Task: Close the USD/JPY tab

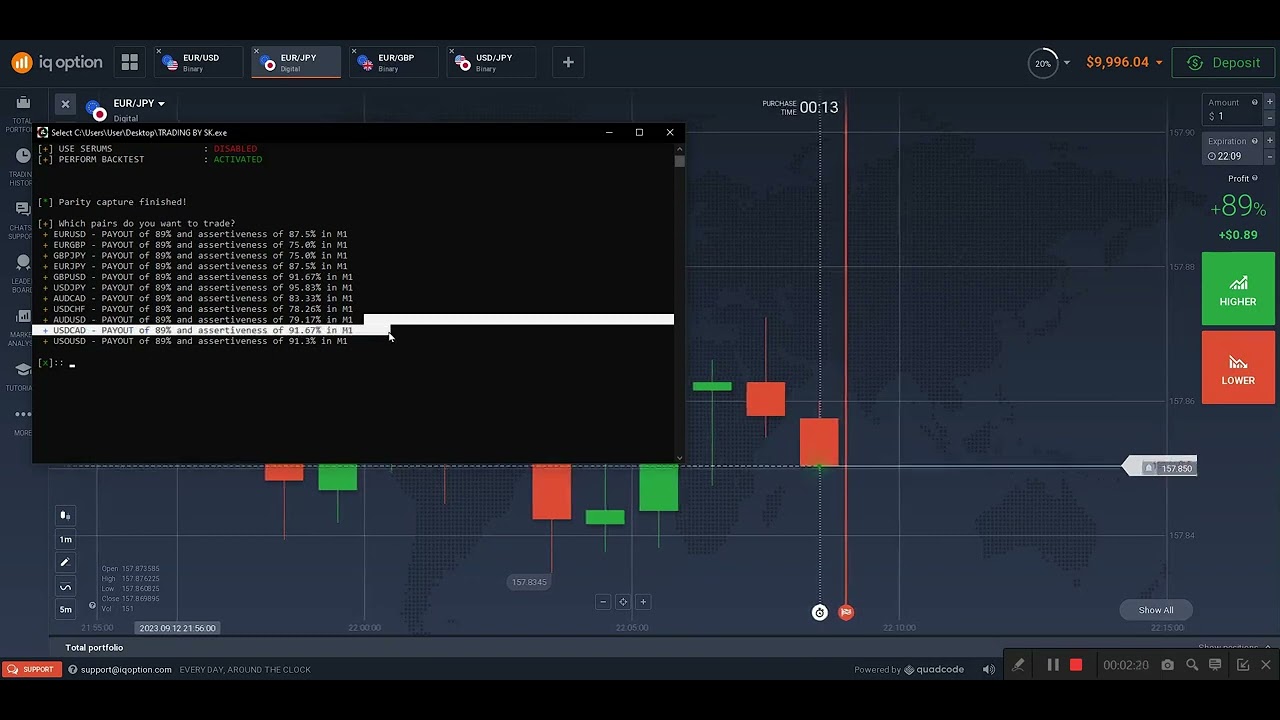Action: click(452, 51)
